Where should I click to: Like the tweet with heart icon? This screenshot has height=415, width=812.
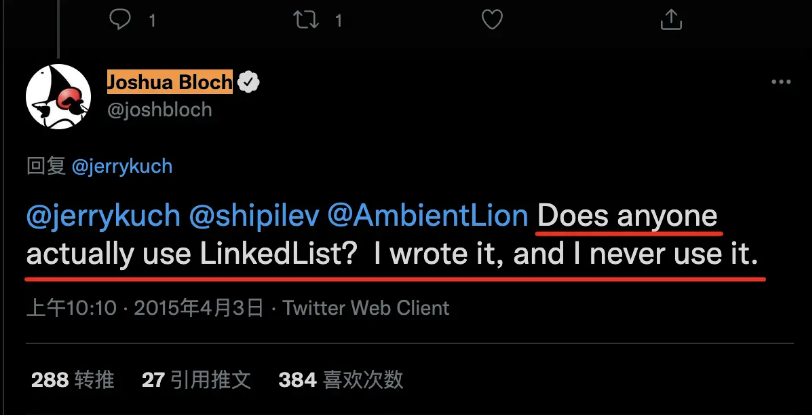point(491,19)
